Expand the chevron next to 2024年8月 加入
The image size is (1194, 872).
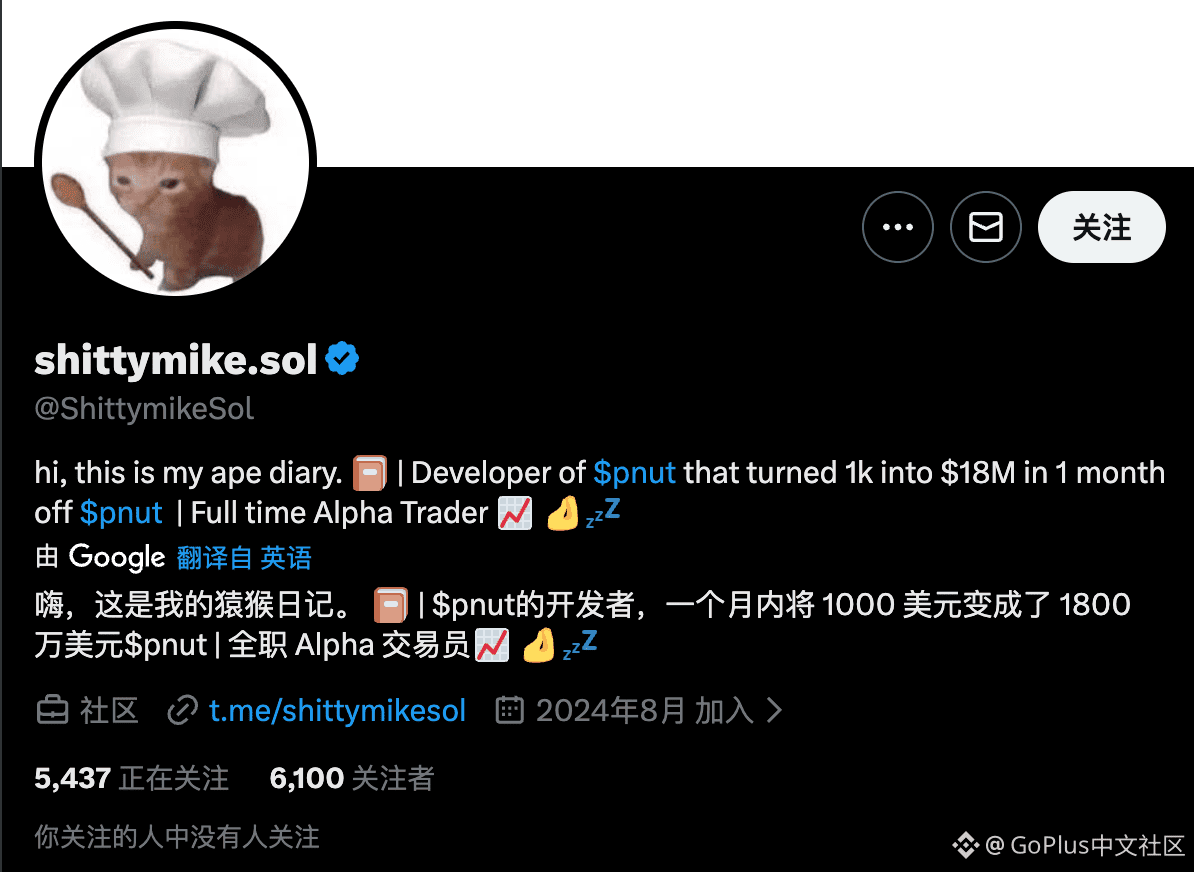point(774,710)
